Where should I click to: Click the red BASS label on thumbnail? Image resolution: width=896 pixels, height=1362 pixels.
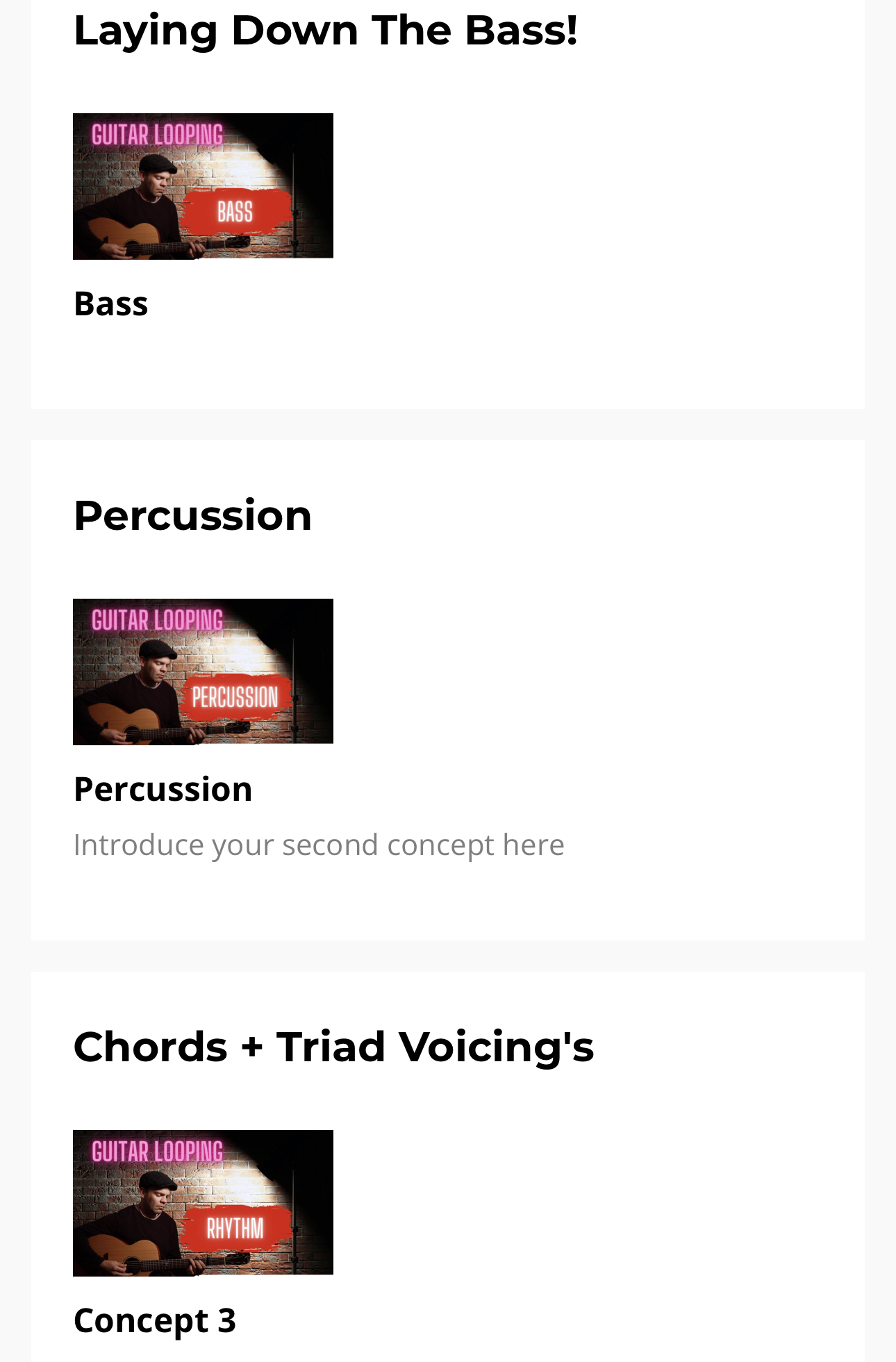tap(235, 211)
